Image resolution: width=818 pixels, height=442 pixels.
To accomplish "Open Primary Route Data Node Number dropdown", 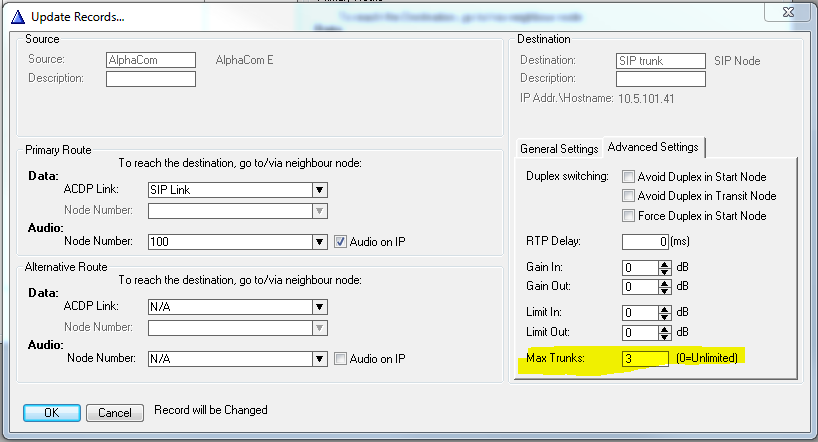I will click(320, 211).
